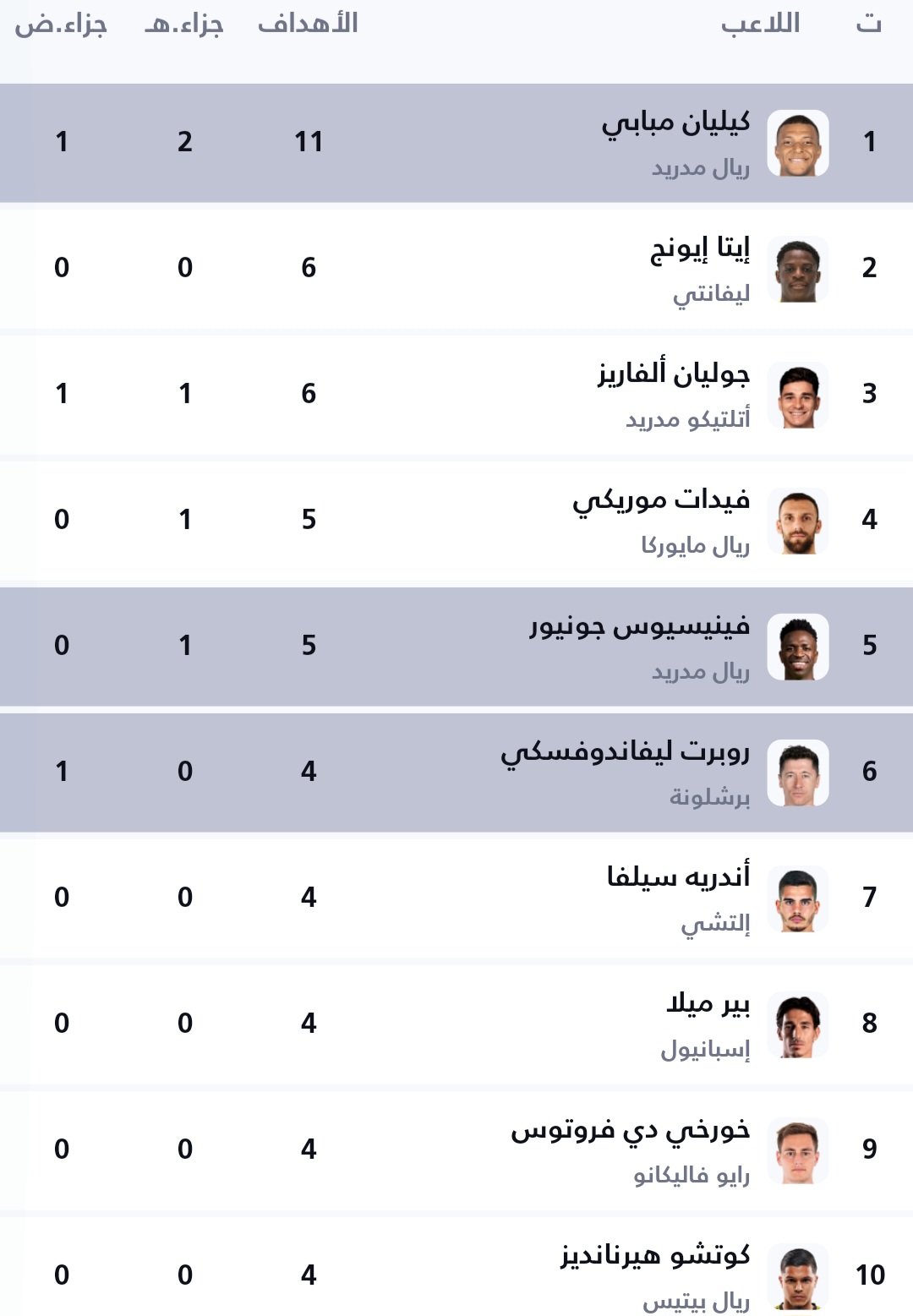Click Pere Milla's headshot thumbnail
The width and height of the screenshot is (913, 1316).
[x=797, y=1024]
